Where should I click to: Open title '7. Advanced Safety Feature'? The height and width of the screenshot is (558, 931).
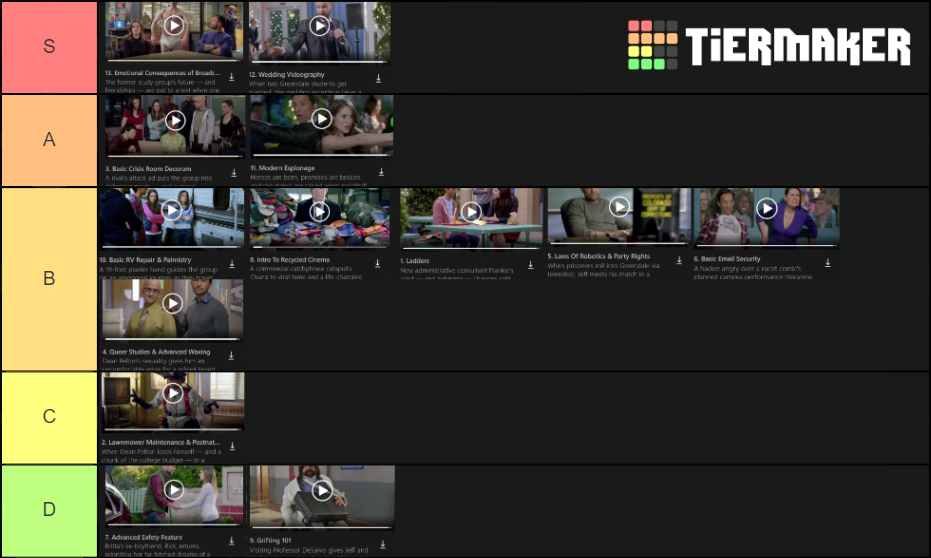[x=144, y=537]
